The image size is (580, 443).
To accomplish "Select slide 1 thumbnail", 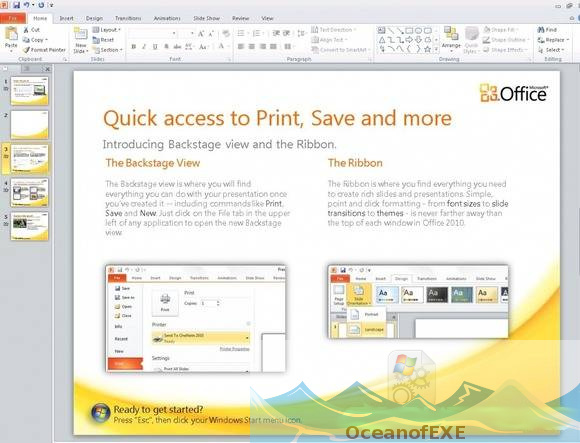I will [30, 91].
